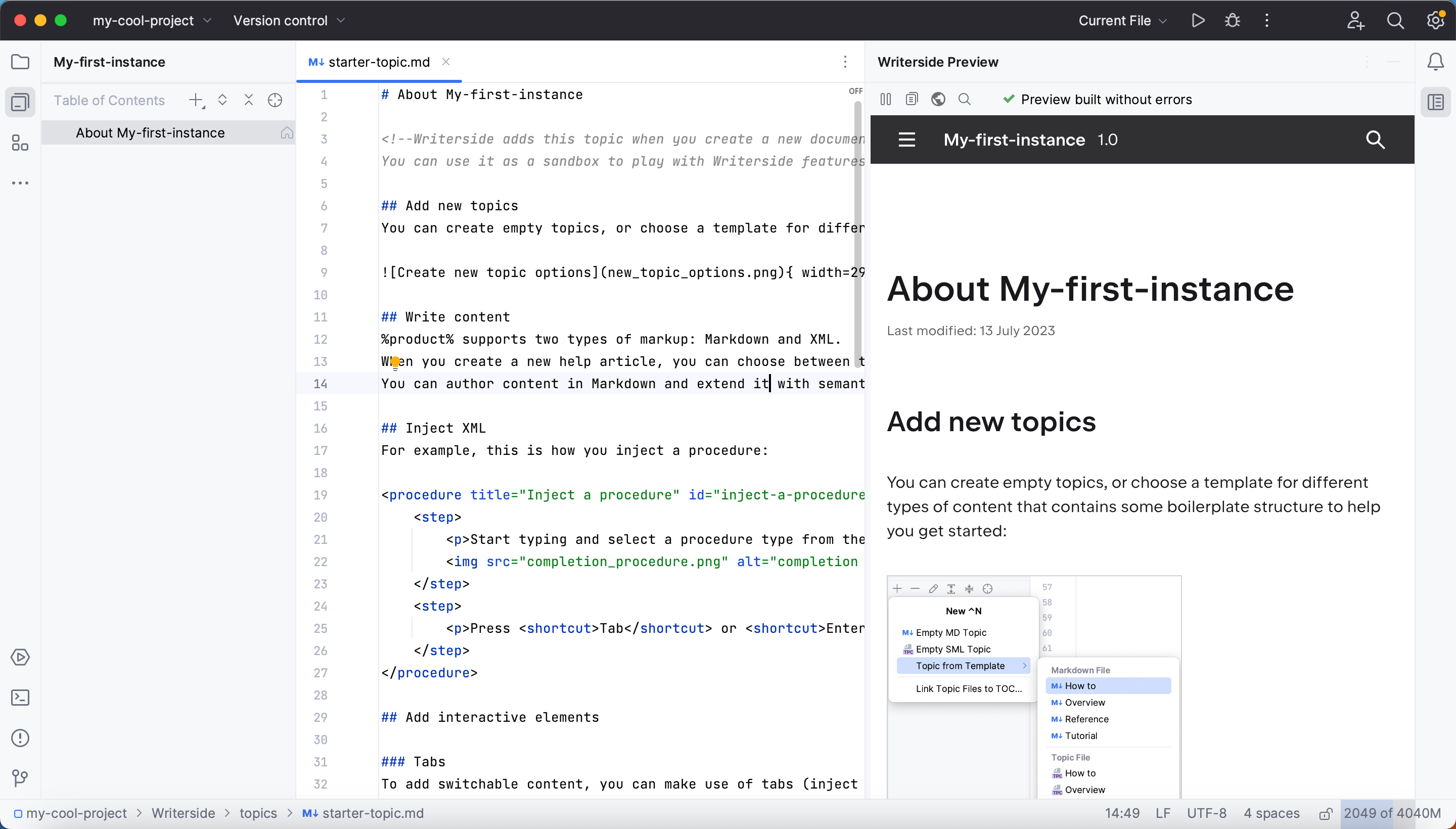Click the 4 spaces indent setting

[x=1271, y=814]
